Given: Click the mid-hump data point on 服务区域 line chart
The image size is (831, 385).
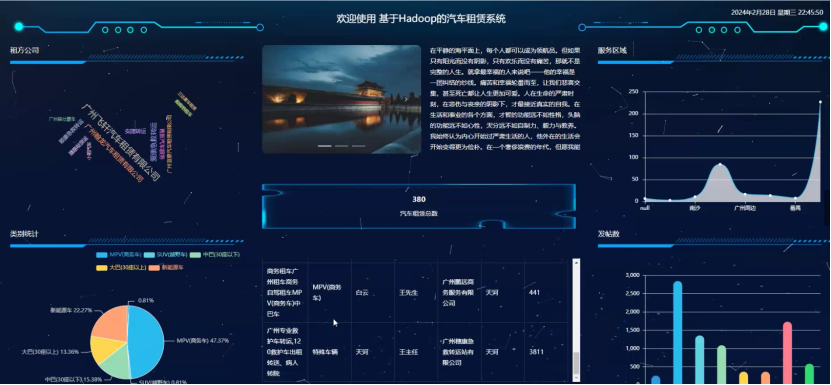Looking at the screenshot, I should point(720,164).
